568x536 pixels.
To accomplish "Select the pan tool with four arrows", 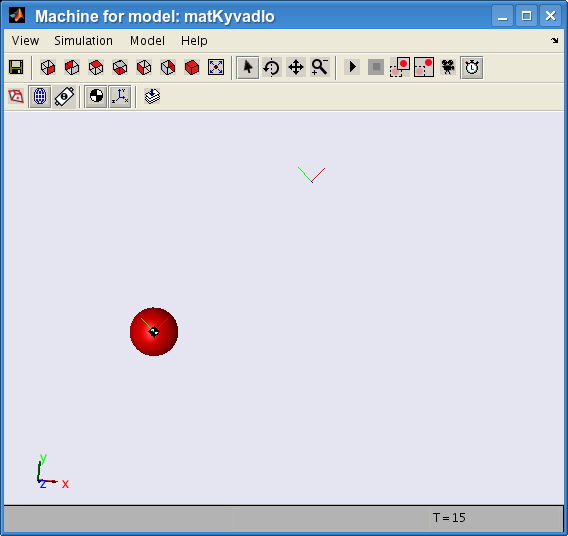I will click(x=296, y=67).
